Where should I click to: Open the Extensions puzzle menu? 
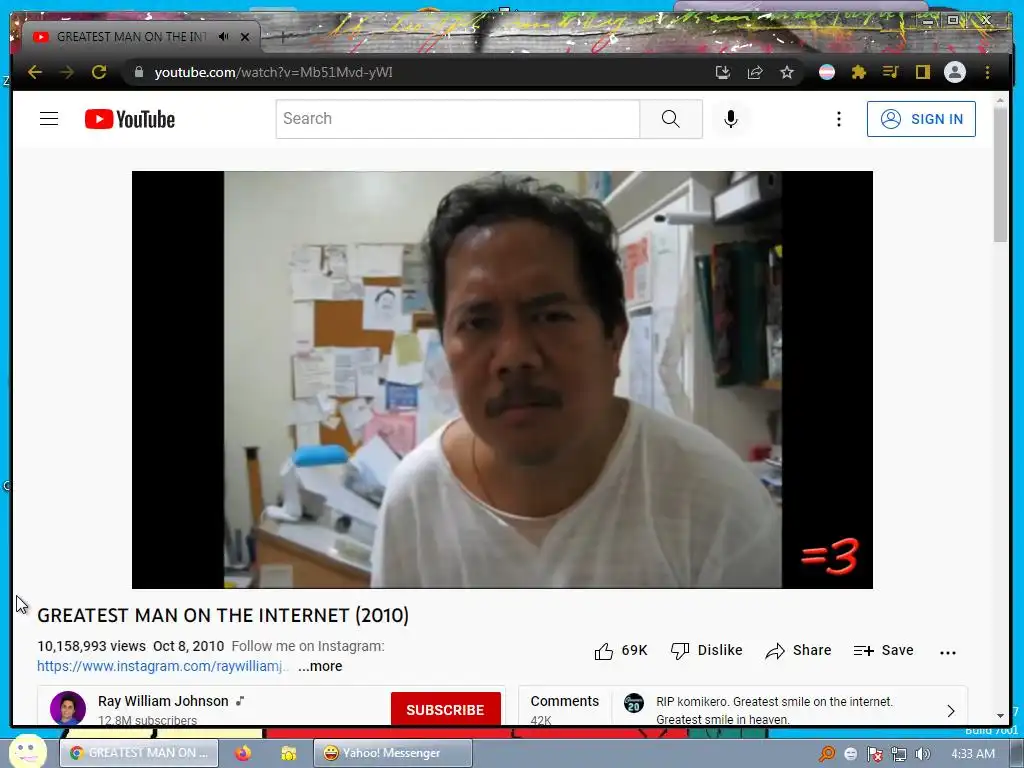(859, 72)
